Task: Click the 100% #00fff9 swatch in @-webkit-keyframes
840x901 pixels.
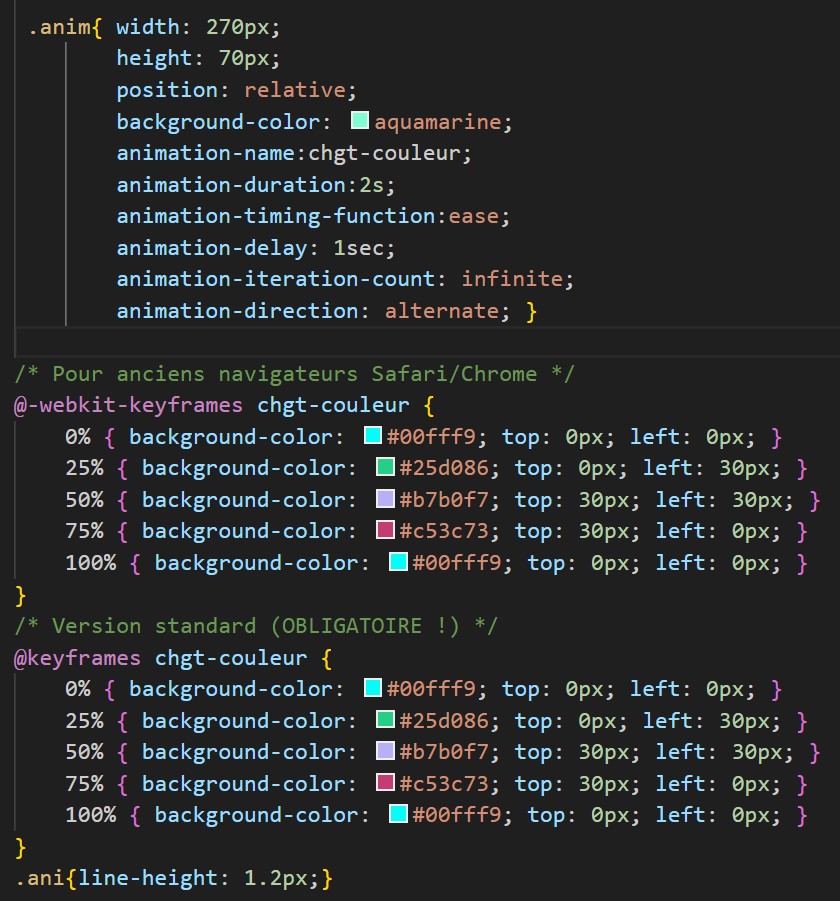Action: pyautogui.click(x=398, y=563)
